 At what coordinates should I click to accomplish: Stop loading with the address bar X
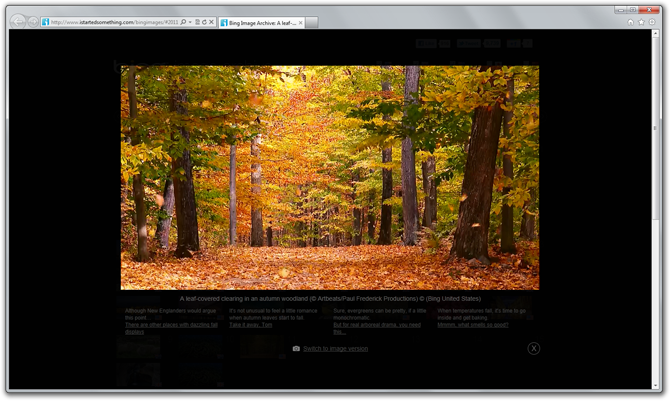tap(211, 22)
